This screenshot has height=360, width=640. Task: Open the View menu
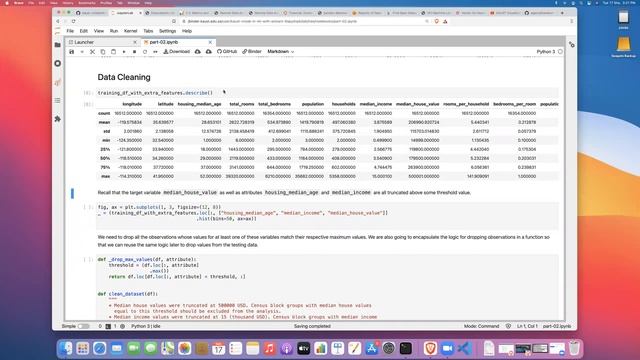[x=99, y=31]
